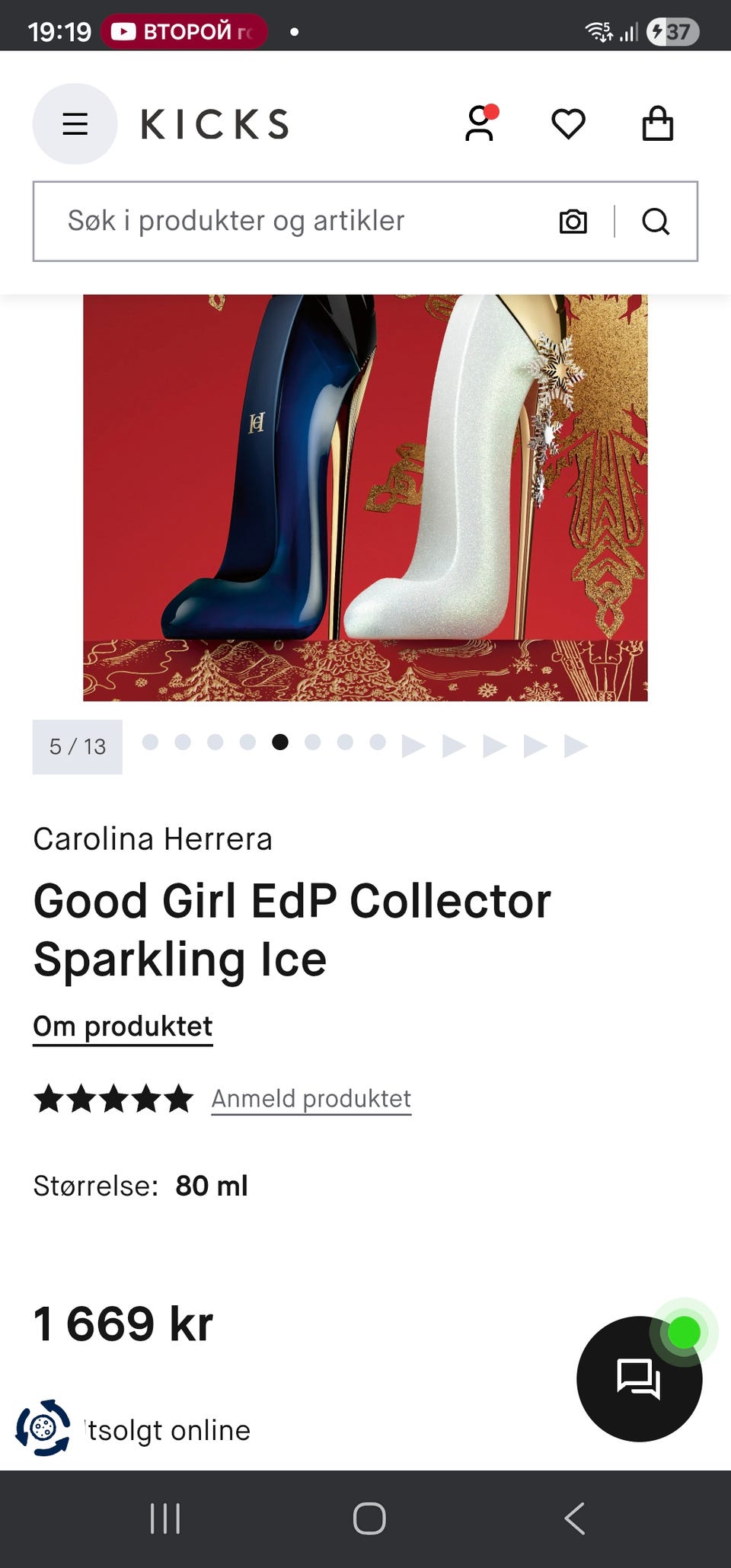Play the last product video marker
Image resolution: width=731 pixels, height=1568 pixels.
576,746
